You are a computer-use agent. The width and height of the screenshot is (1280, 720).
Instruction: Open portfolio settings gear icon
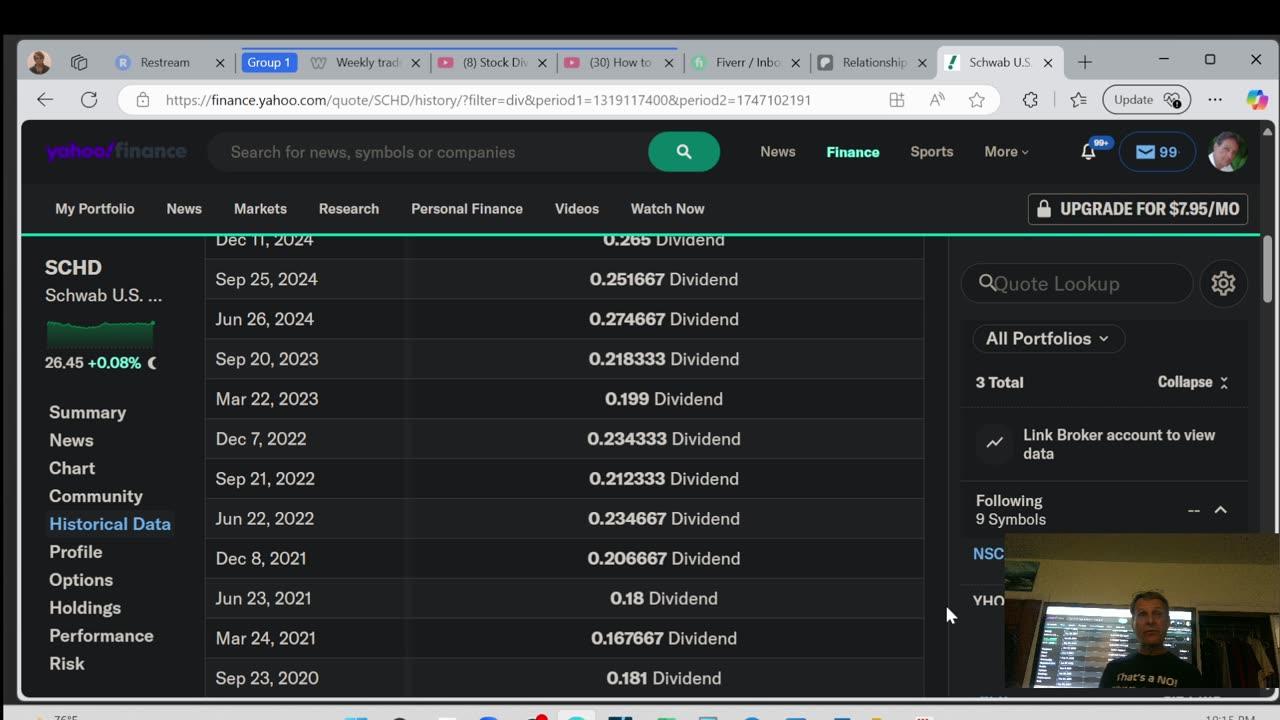[1223, 283]
